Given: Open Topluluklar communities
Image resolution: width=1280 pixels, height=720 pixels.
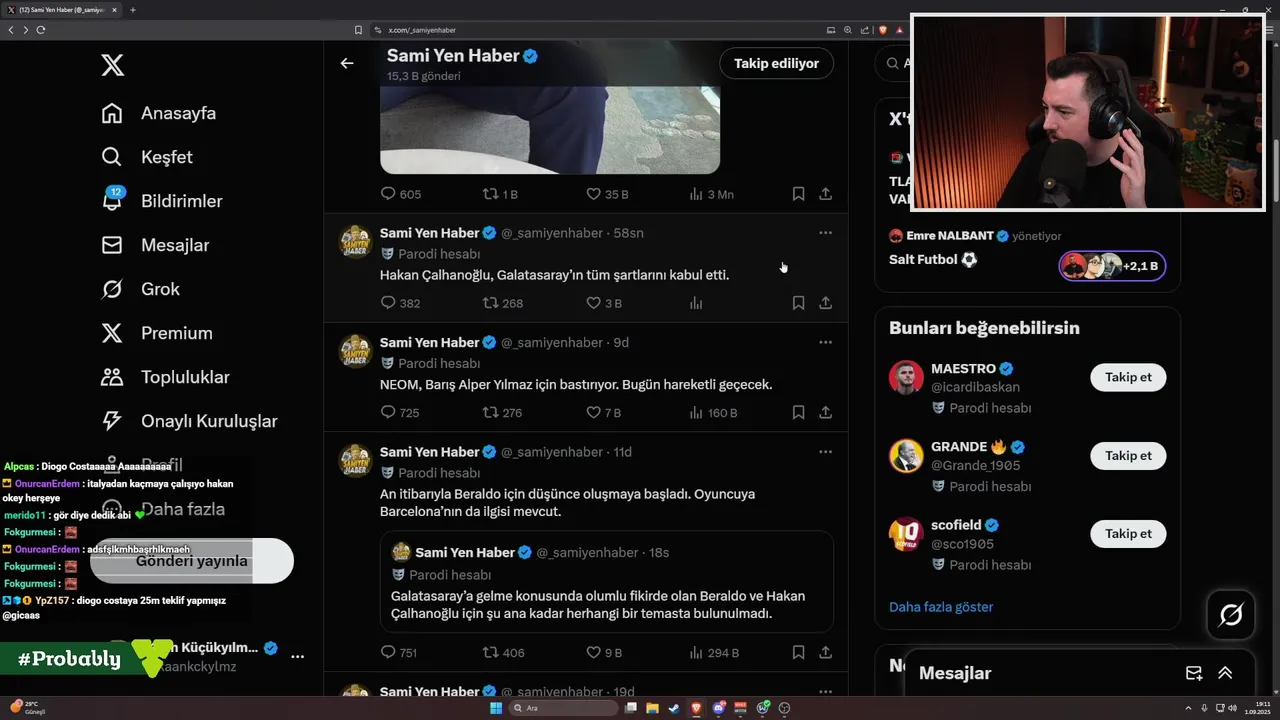Looking at the screenshot, I should pos(165,377).
